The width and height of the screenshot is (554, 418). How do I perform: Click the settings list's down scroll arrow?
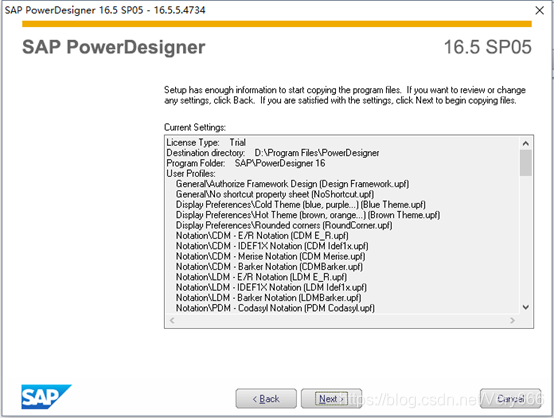pyautogui.click(x=525, y=307)
